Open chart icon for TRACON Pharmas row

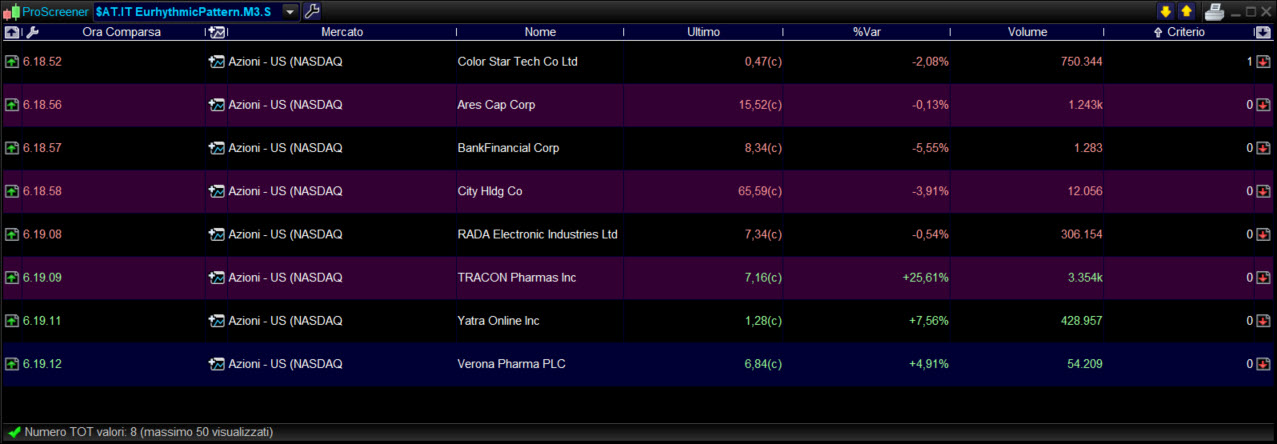(x=215, y=278)
